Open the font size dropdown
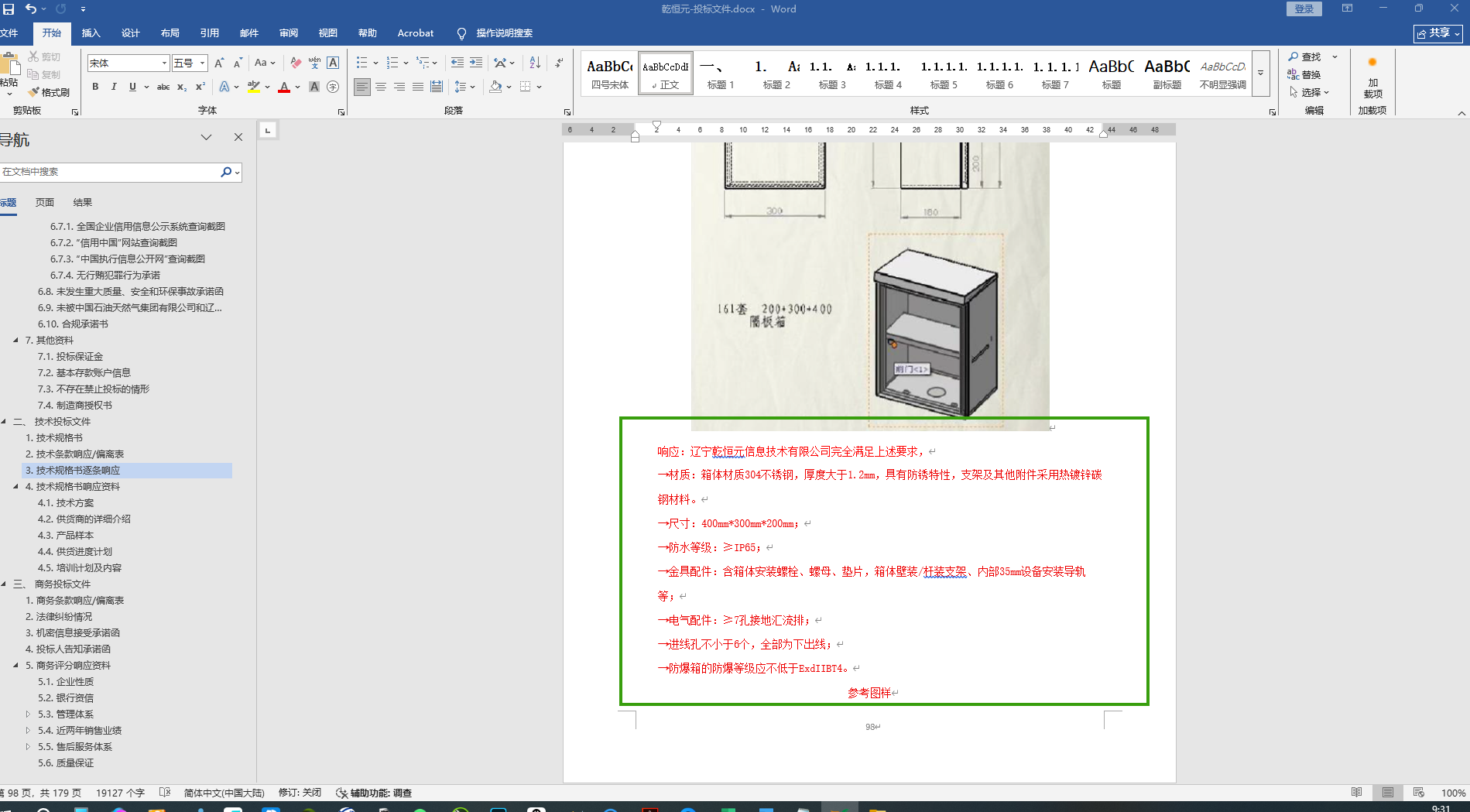This screenshot has height=812, width=1470. [x=203, y=63]
